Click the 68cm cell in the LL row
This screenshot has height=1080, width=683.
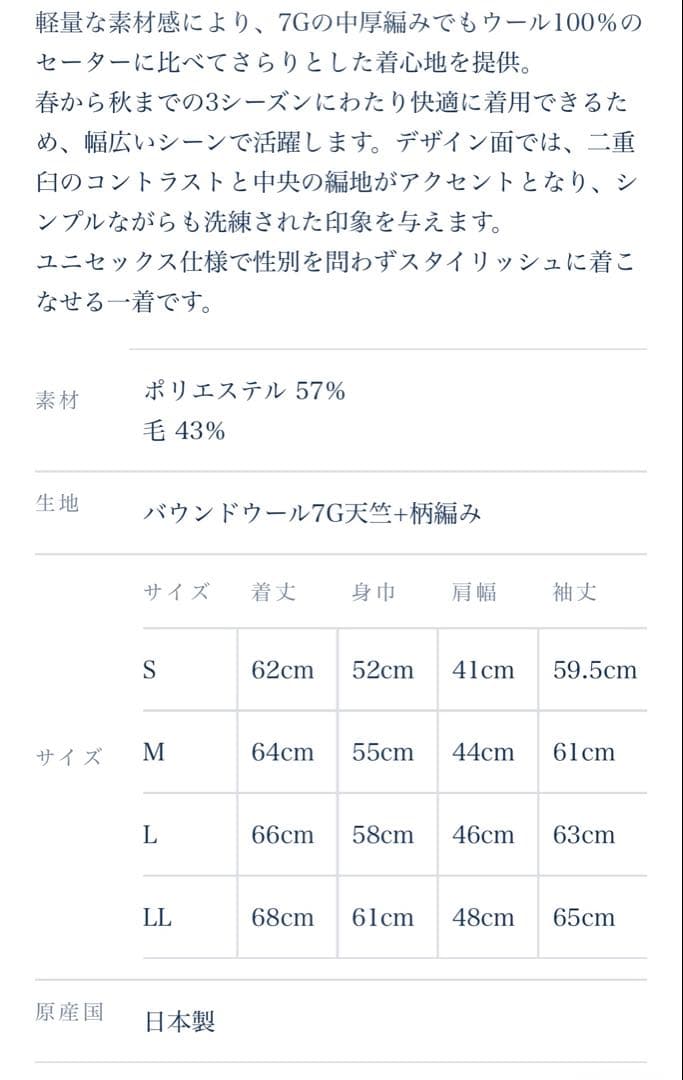tap(282, 917)
